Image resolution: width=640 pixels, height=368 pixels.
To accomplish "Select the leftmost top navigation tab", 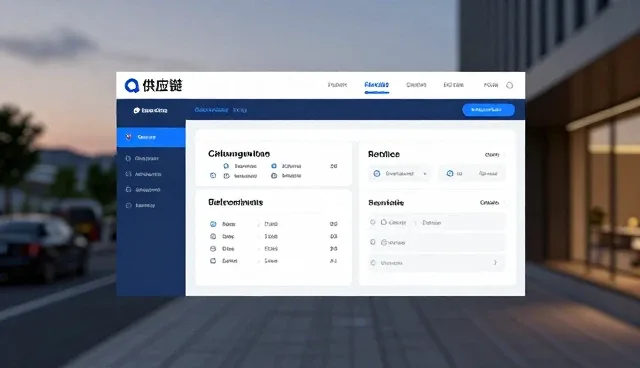I will tap(337, 85).
